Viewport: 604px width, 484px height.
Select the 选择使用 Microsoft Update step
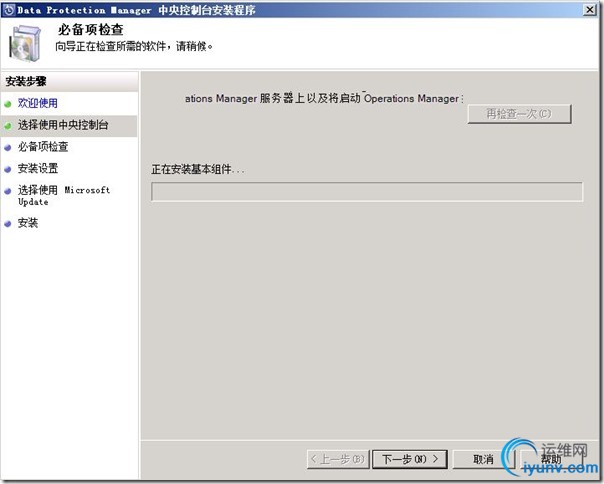(x=64, y=195)
